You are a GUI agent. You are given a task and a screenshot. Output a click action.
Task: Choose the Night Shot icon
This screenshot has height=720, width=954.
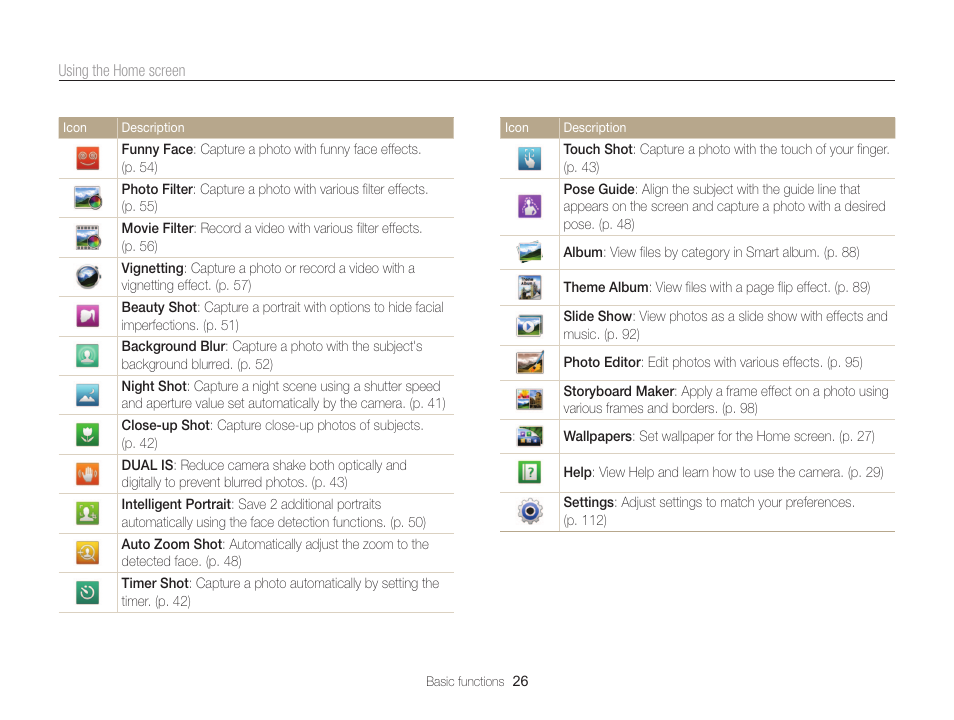88,395
